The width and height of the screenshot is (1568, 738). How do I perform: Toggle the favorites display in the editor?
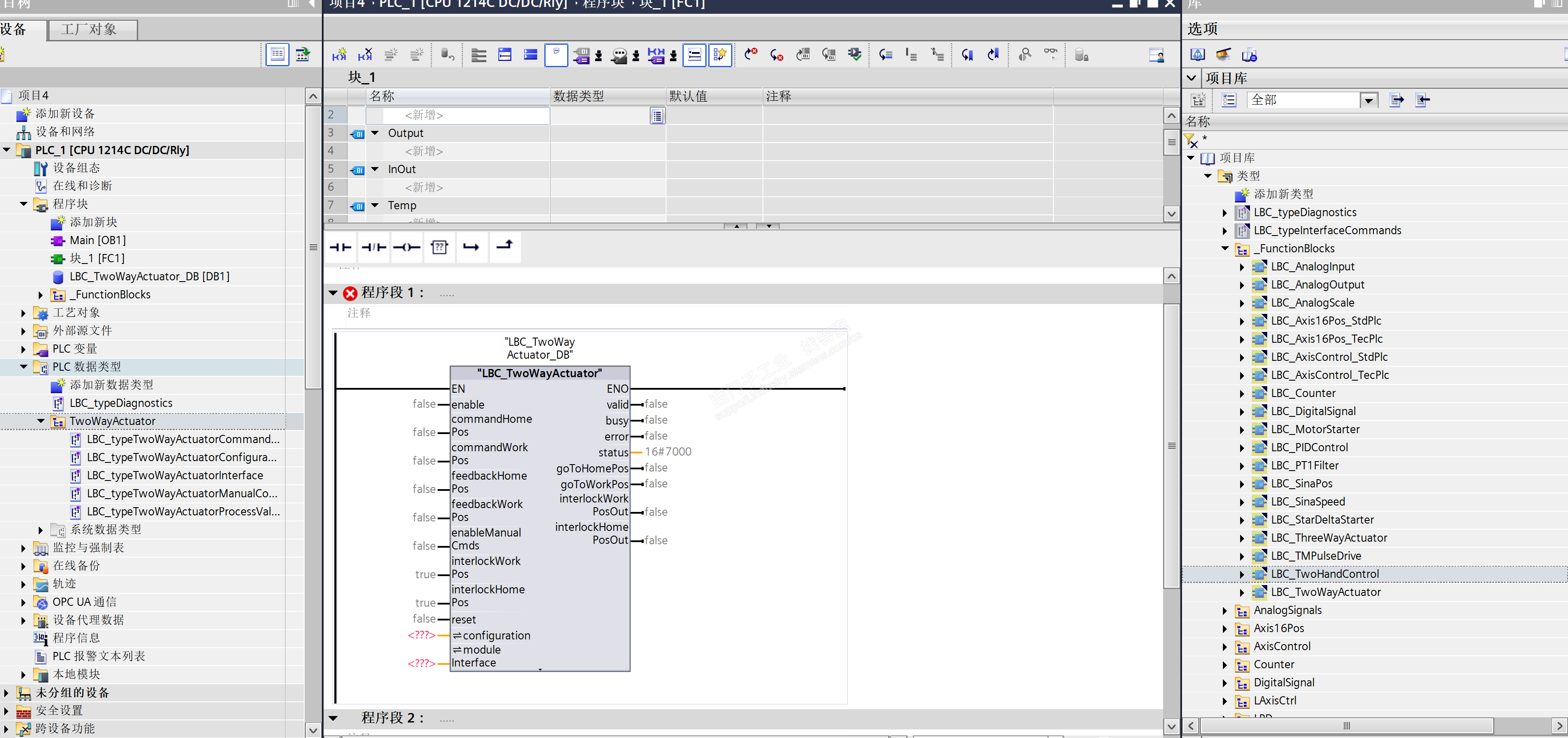(720, 55)
